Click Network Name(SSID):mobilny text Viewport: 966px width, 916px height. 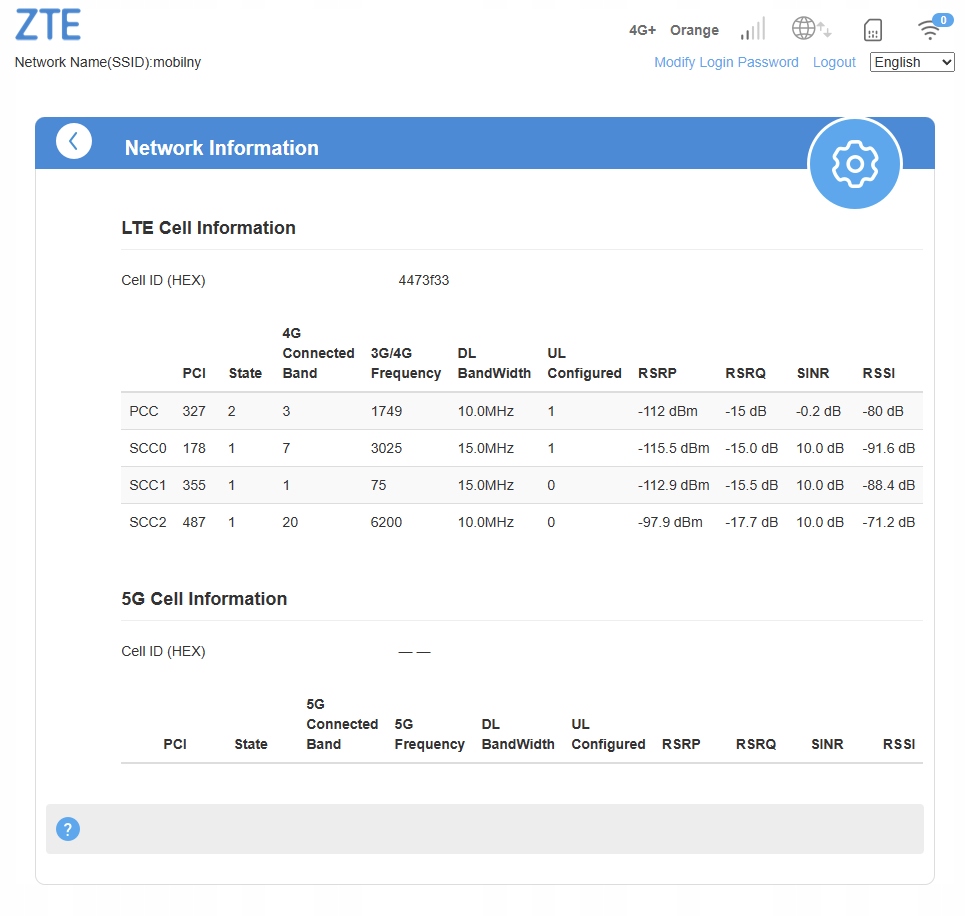(108, 62)
